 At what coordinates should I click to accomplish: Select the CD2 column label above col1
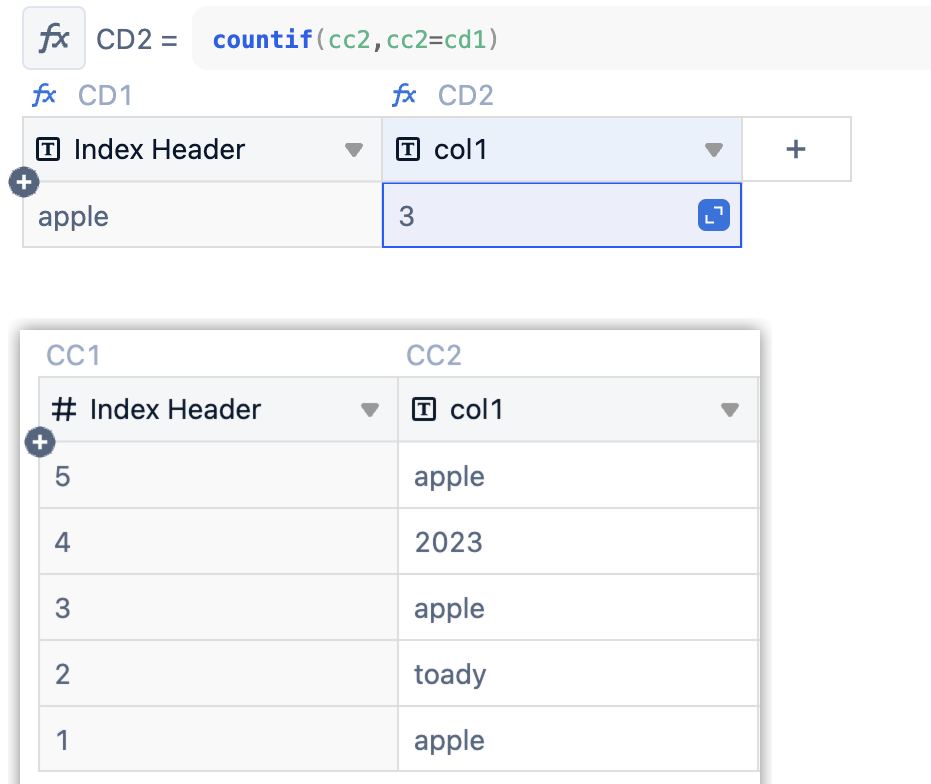click(x=466, y=95)
